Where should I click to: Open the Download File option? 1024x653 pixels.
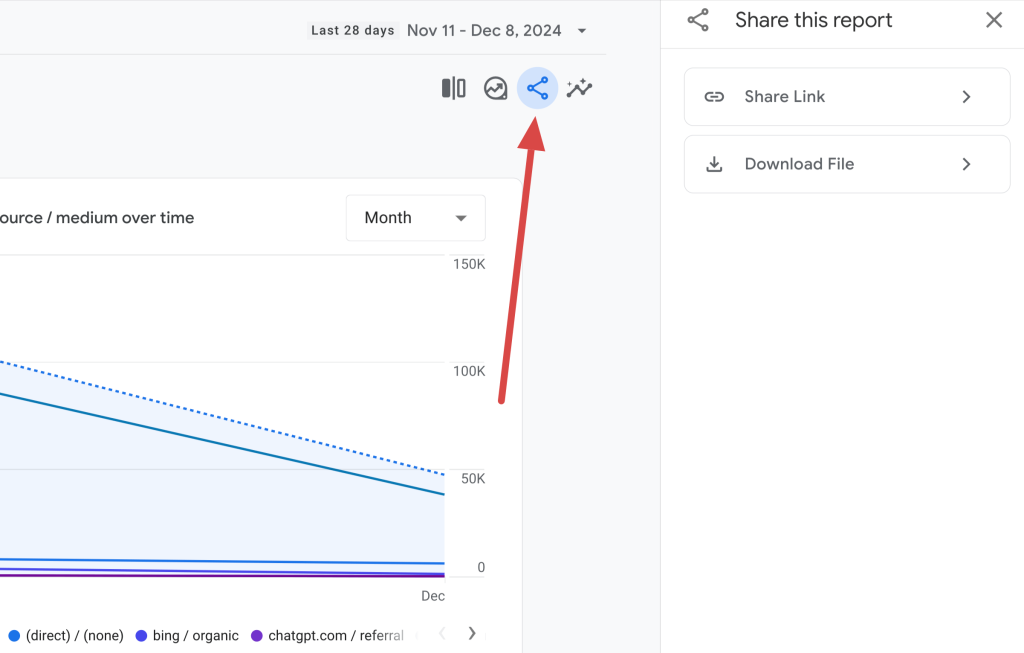(x=847, y=164)
